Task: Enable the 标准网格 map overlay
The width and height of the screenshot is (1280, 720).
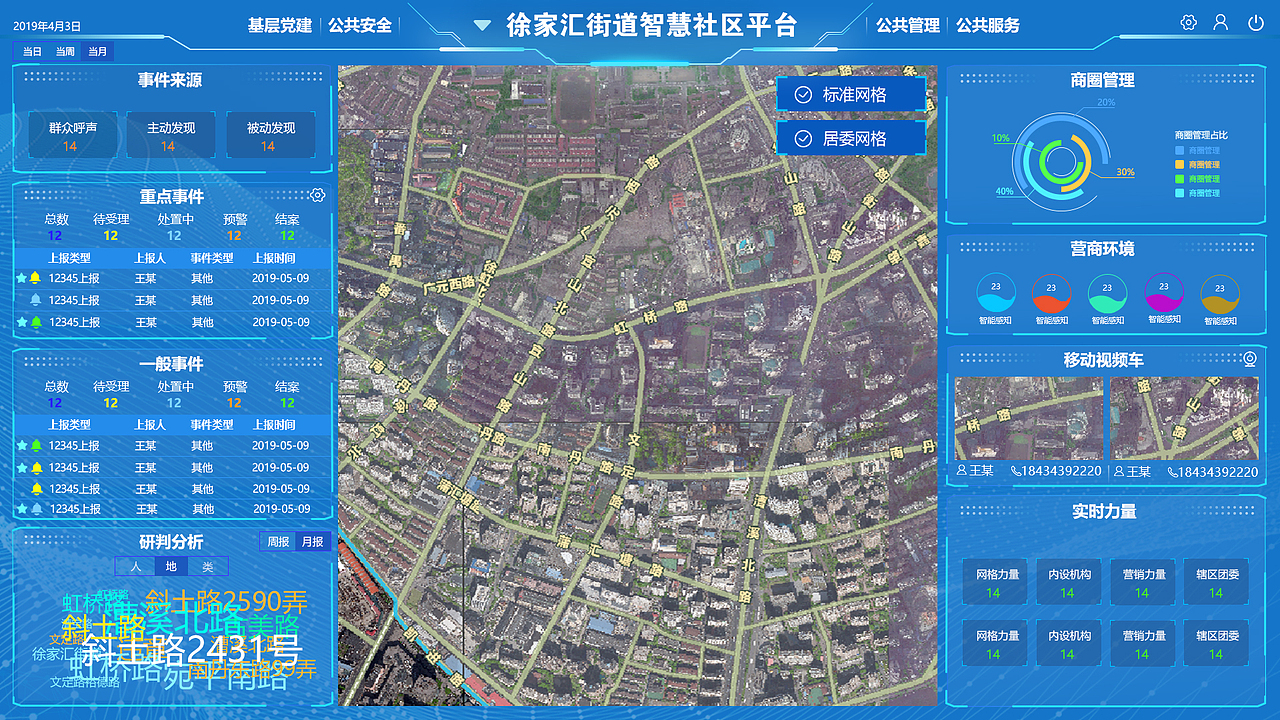Action: (x=851, y=94)
